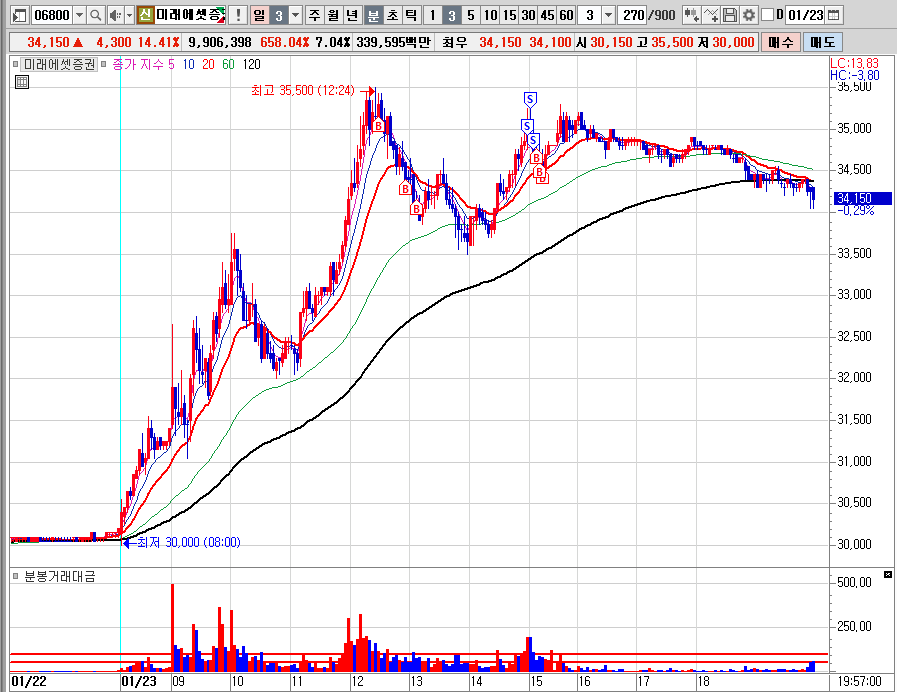Click the stock search magnifier icon
This screenshot has height=692, width=897.
click(95, 15)
